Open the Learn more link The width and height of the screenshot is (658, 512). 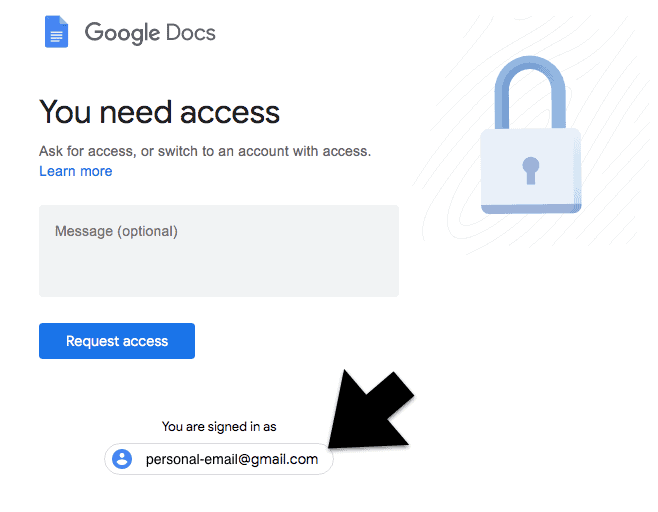click(x=76, y=171)
